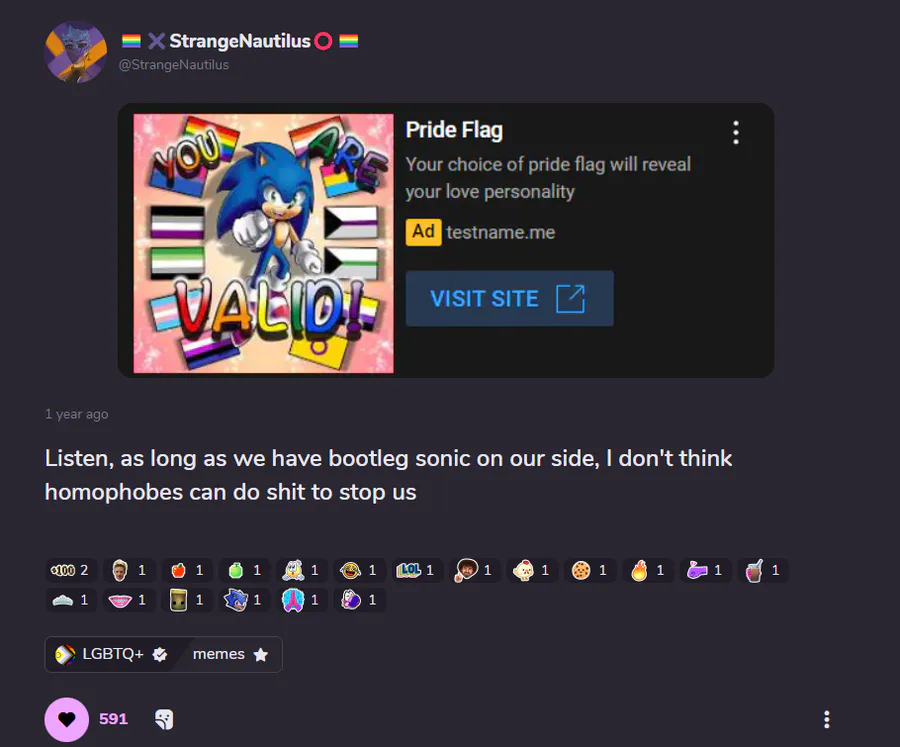Open the LGBTQ+ community tag
Screen dimensions: 900x747
(x=111, y=654)
